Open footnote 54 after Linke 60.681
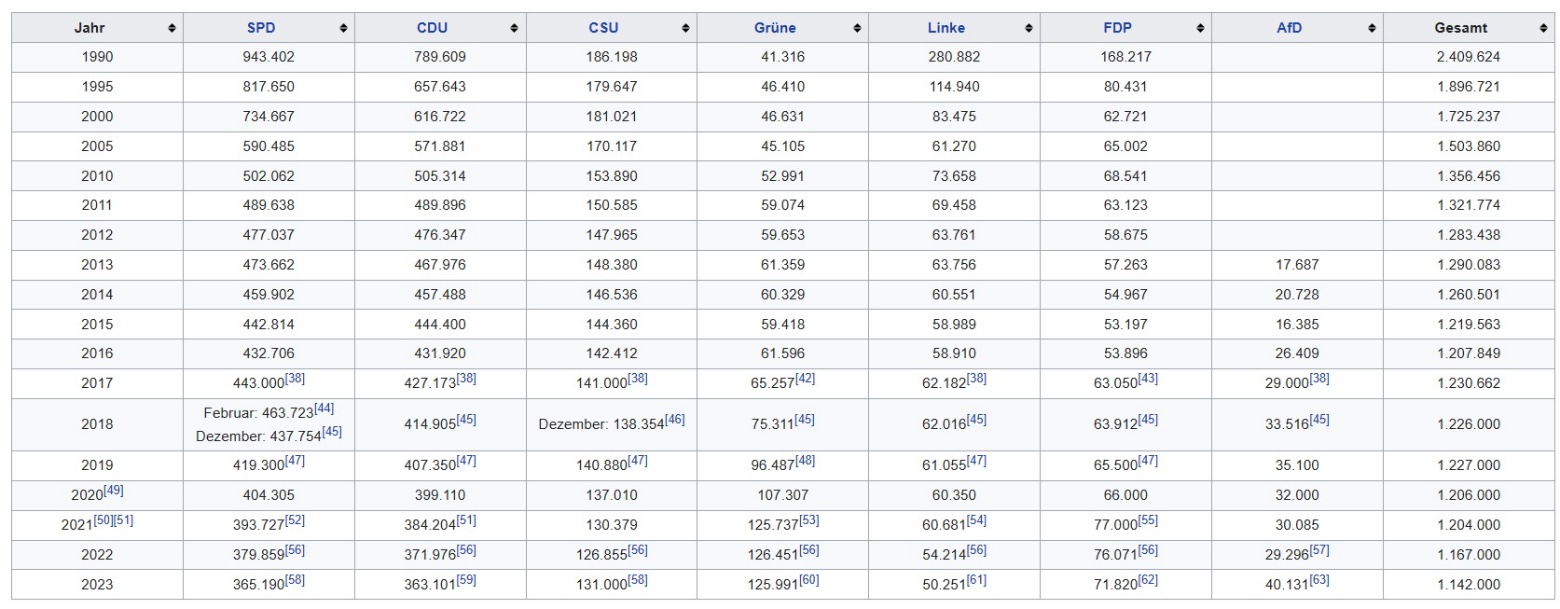 [975, 521]
